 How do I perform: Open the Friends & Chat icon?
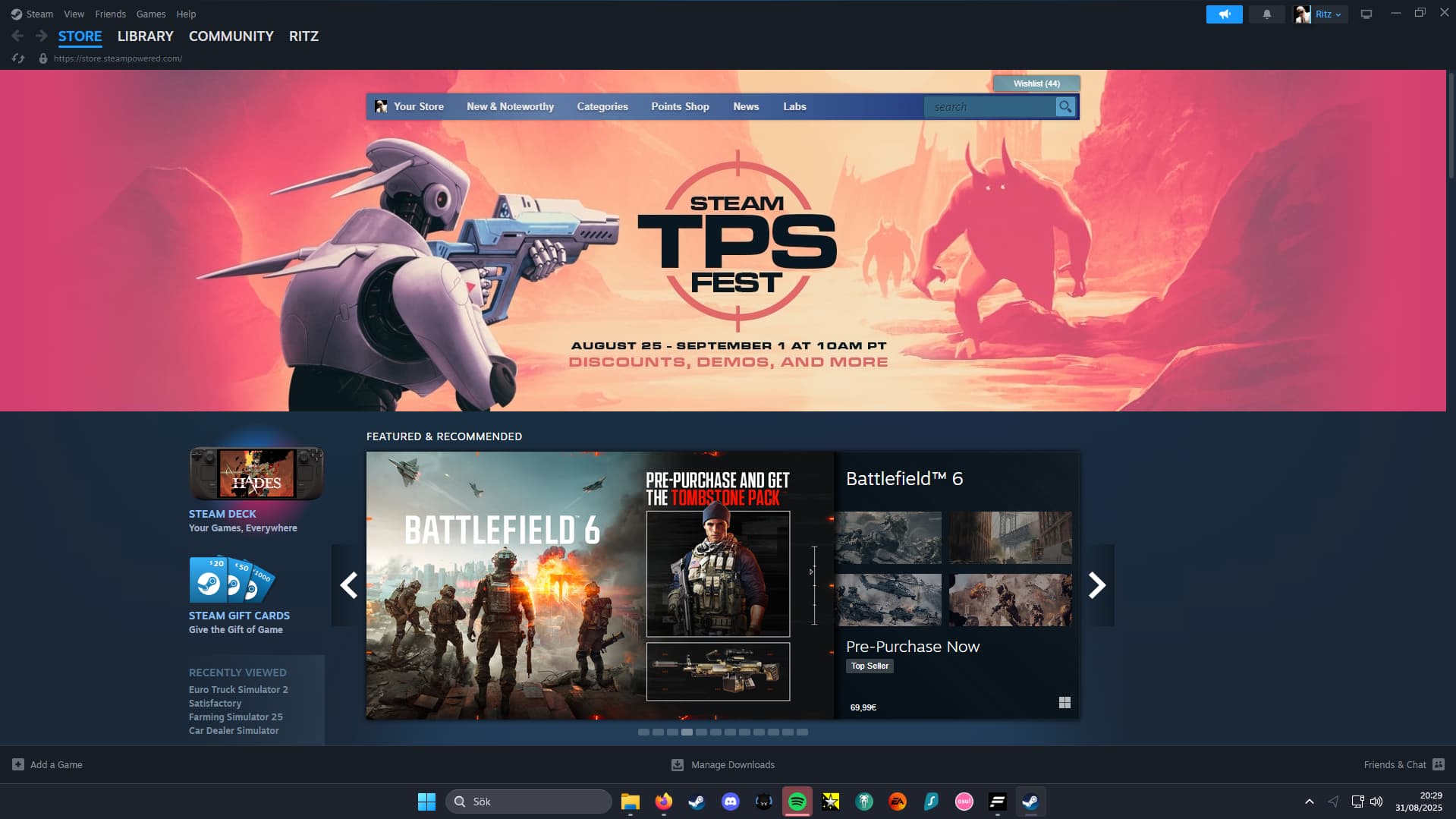point(1438,764)
